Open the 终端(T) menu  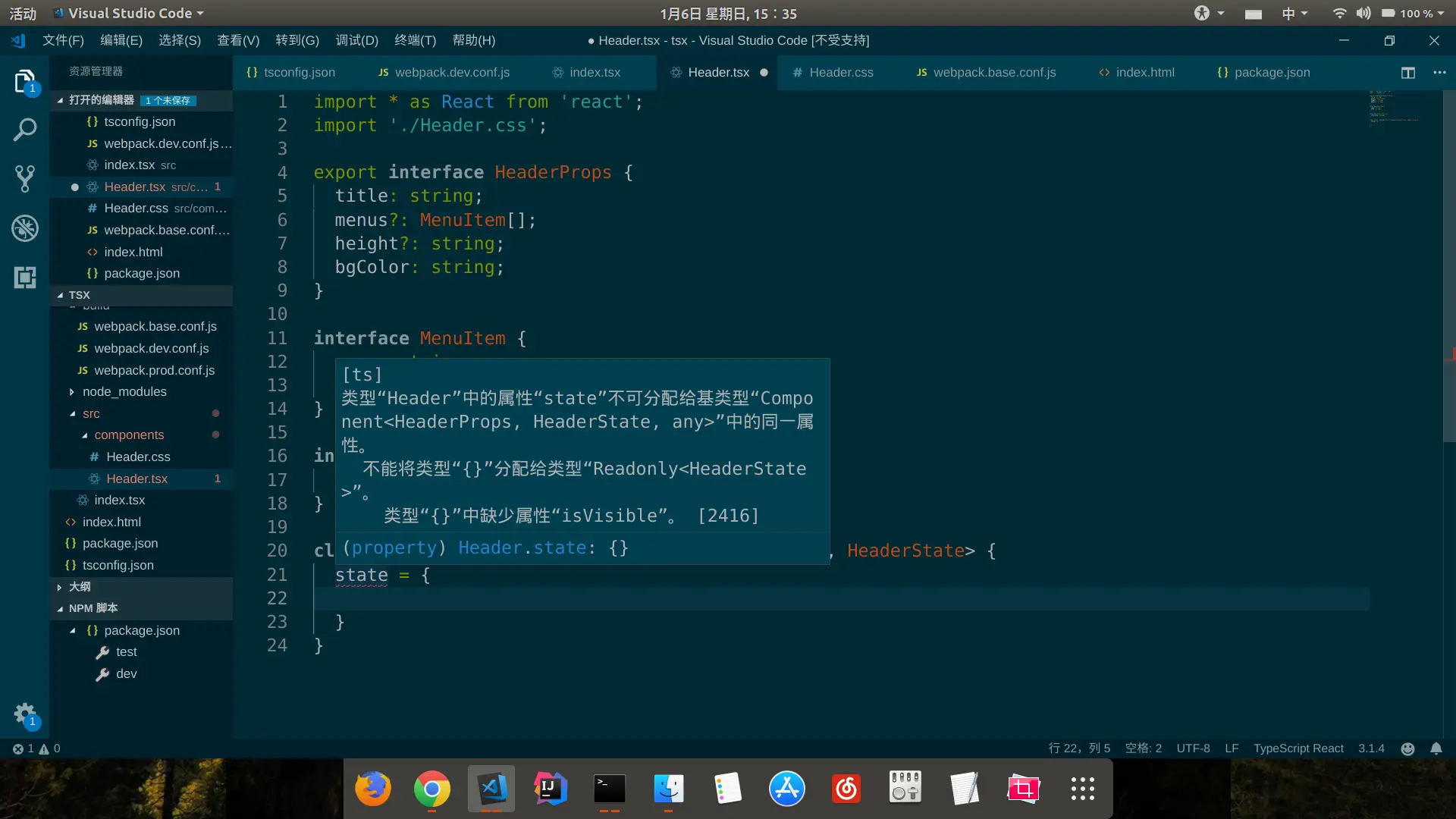click(415, 40)
